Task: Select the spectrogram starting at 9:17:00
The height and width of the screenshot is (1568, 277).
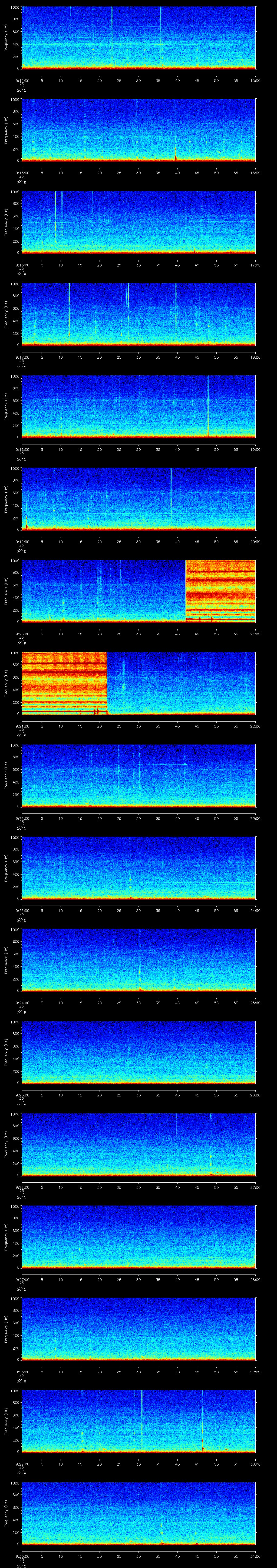Action: click(x=139, y=314)
